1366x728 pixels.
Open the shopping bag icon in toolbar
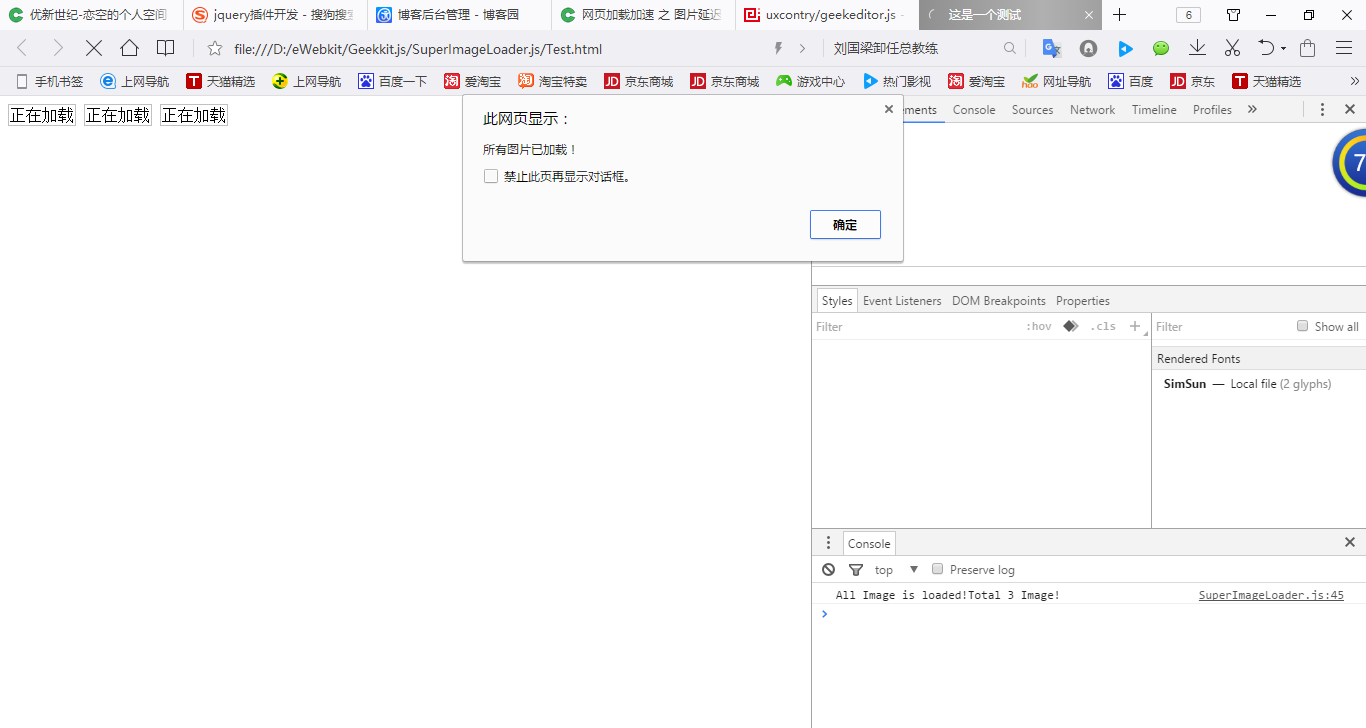click(x=1307, y=48)
